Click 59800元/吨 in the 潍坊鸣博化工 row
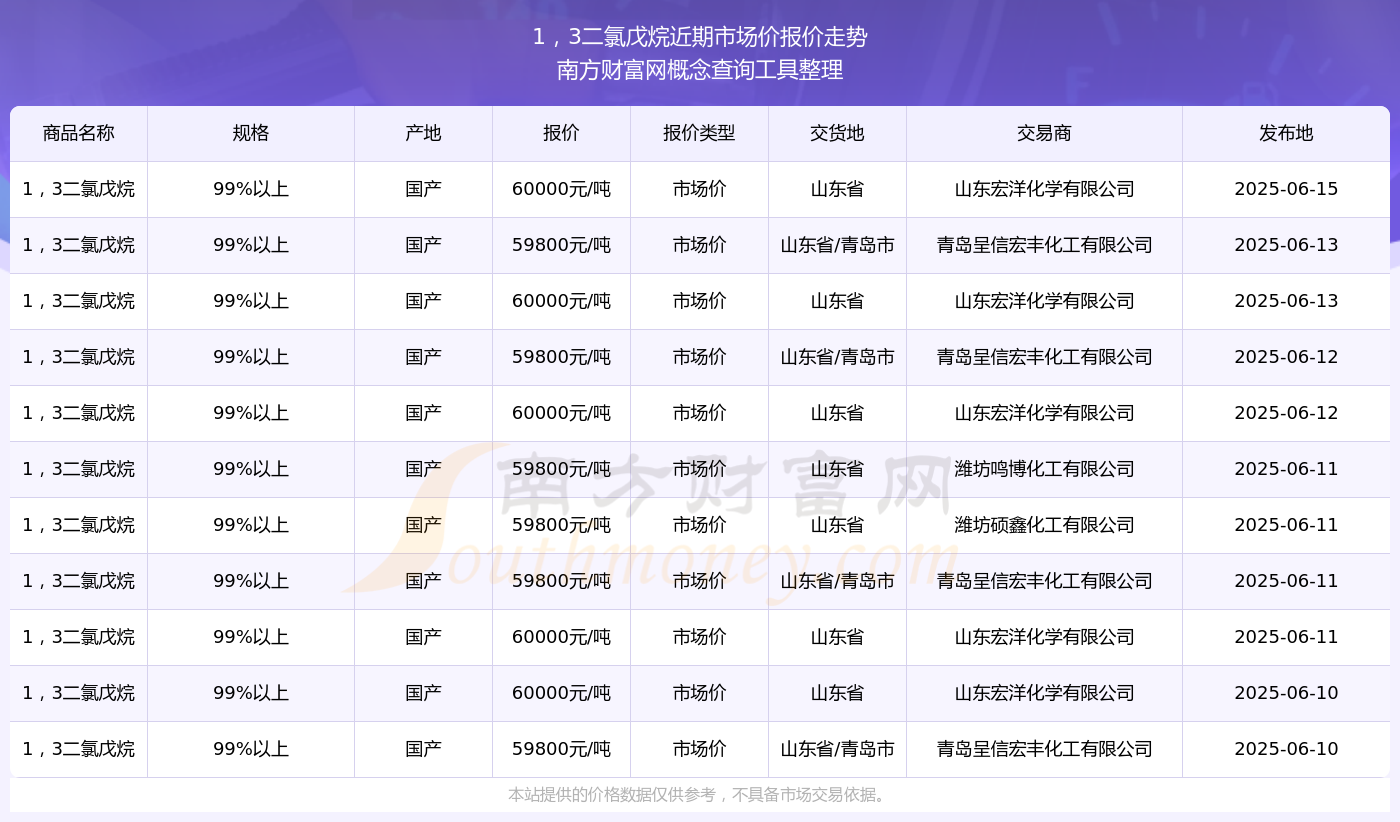This screenshot has height=822, width=1400. coord(561,469)
